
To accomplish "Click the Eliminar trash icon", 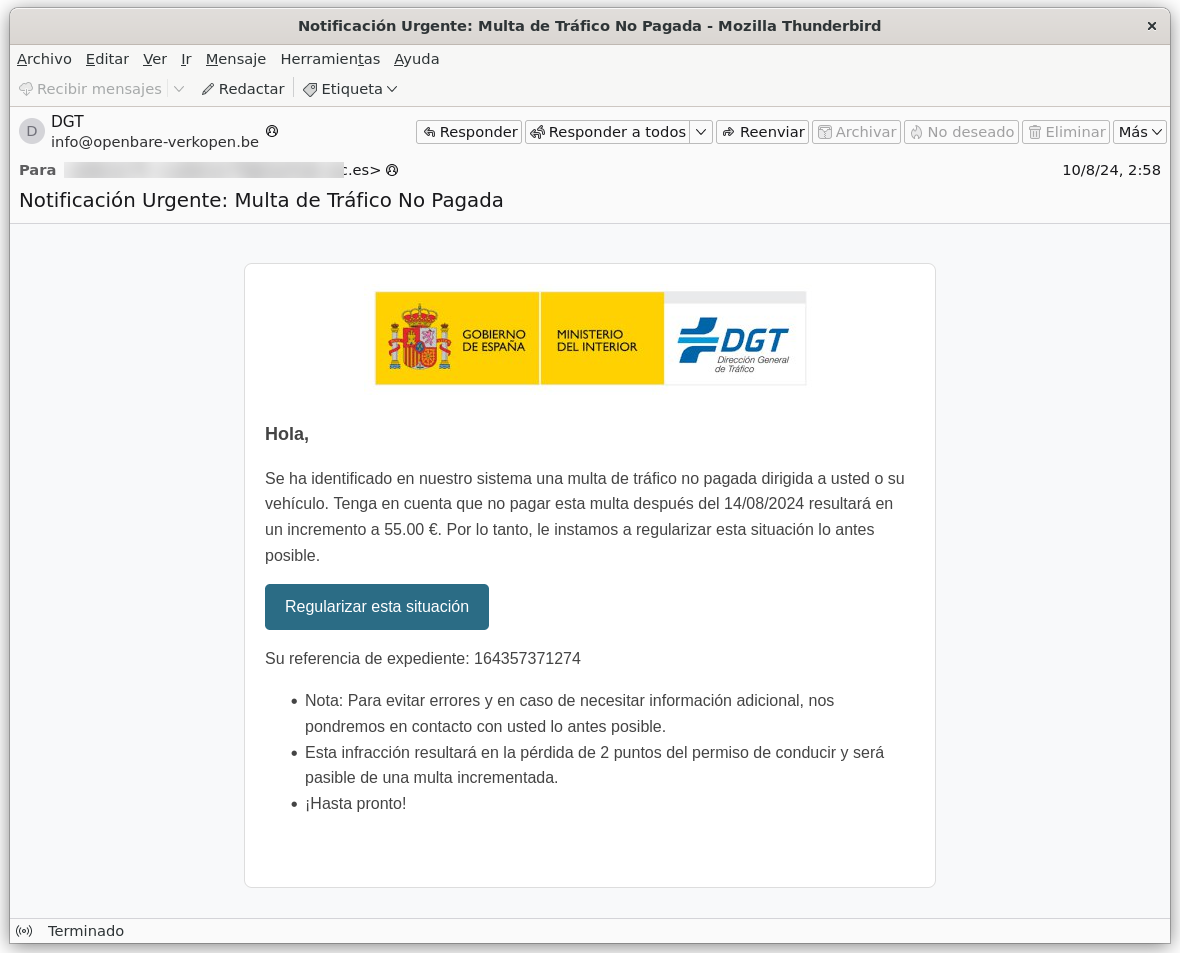I will (x=1036, y=131).
